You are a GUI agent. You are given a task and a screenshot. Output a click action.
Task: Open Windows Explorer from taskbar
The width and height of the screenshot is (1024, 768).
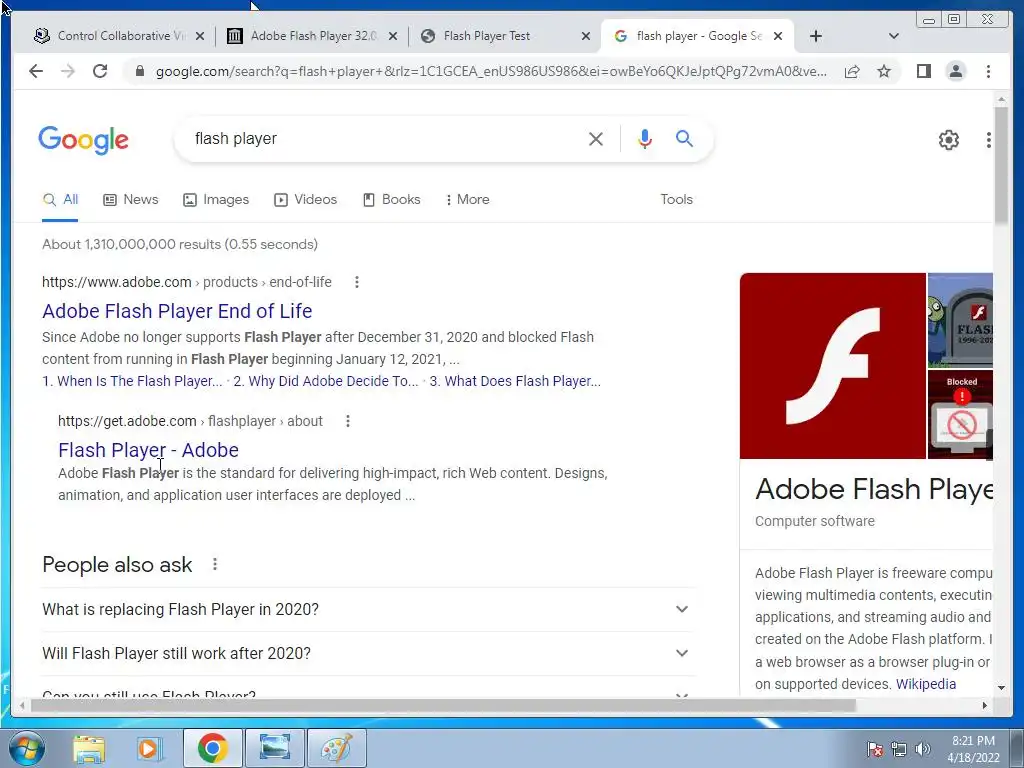pos(89,748)
